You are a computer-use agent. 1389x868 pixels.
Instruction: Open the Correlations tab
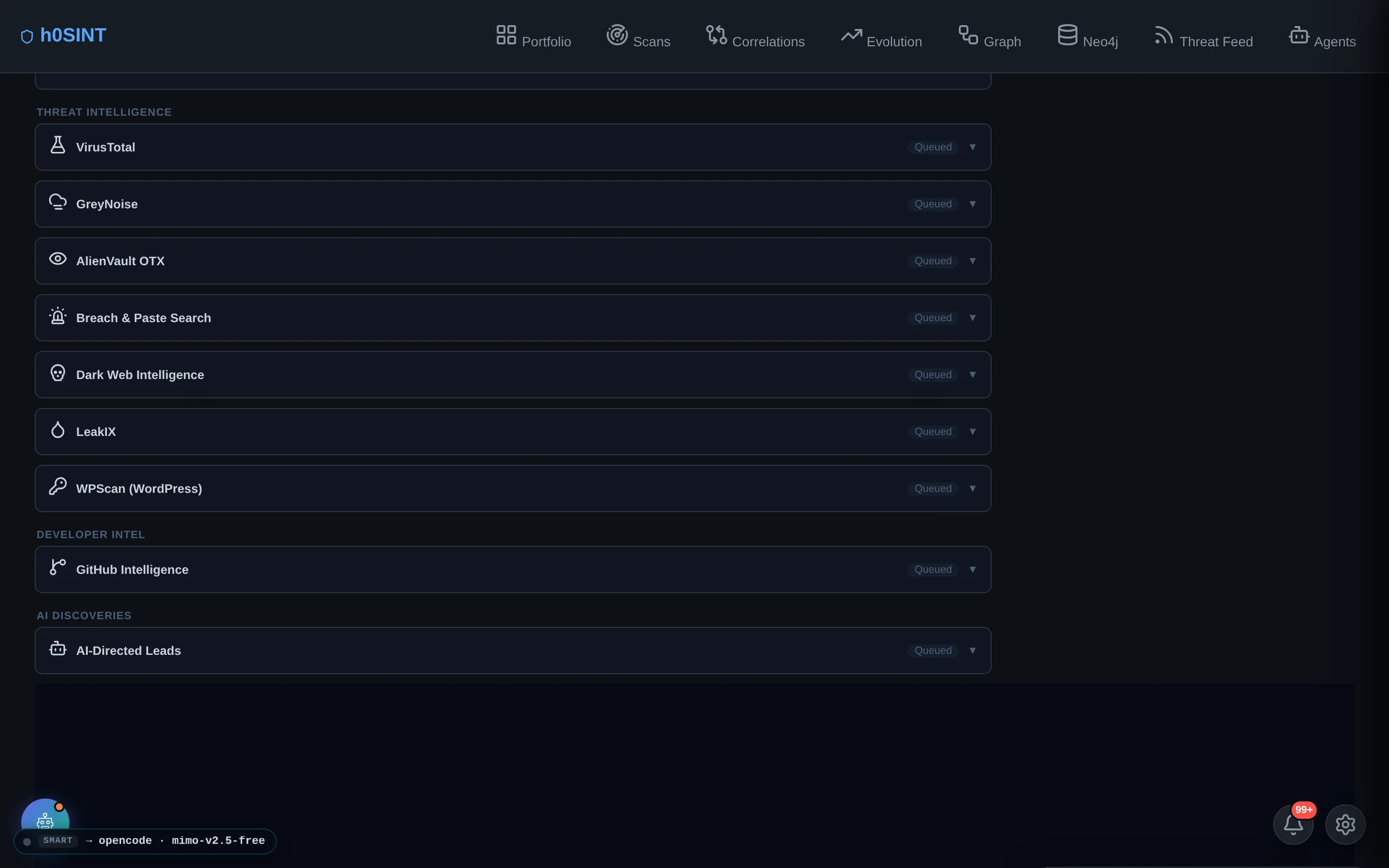point(755,37)
